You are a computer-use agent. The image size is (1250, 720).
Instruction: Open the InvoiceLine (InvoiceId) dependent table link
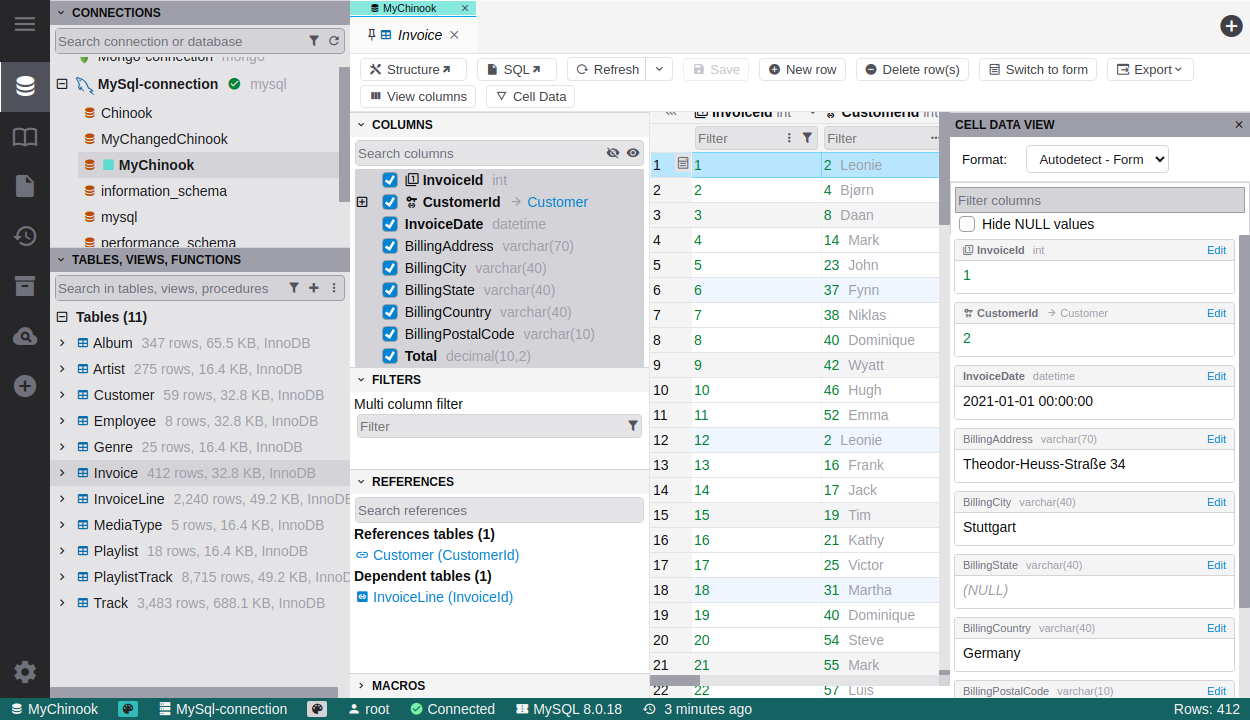tap(442, 597)
